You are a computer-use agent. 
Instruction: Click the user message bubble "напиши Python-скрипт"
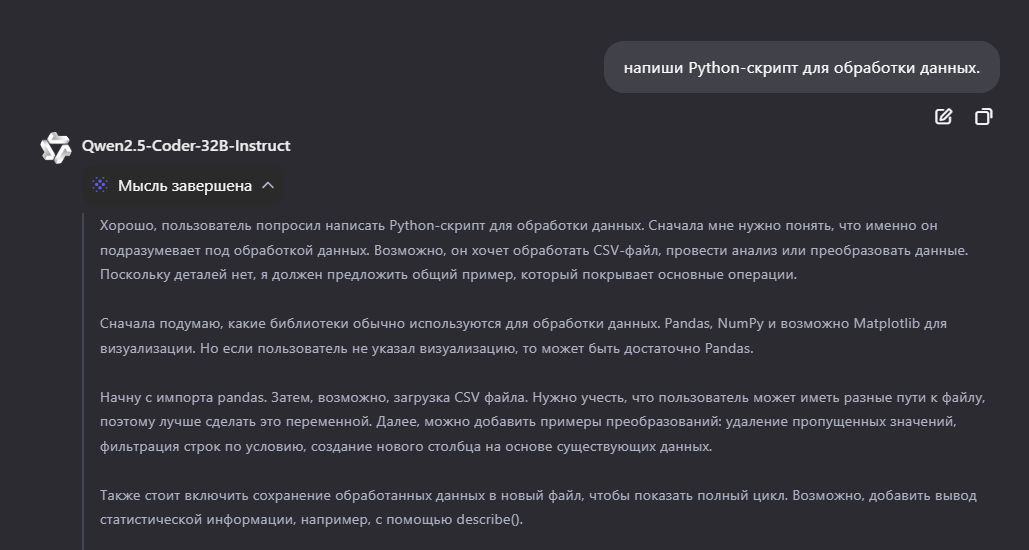801,67
